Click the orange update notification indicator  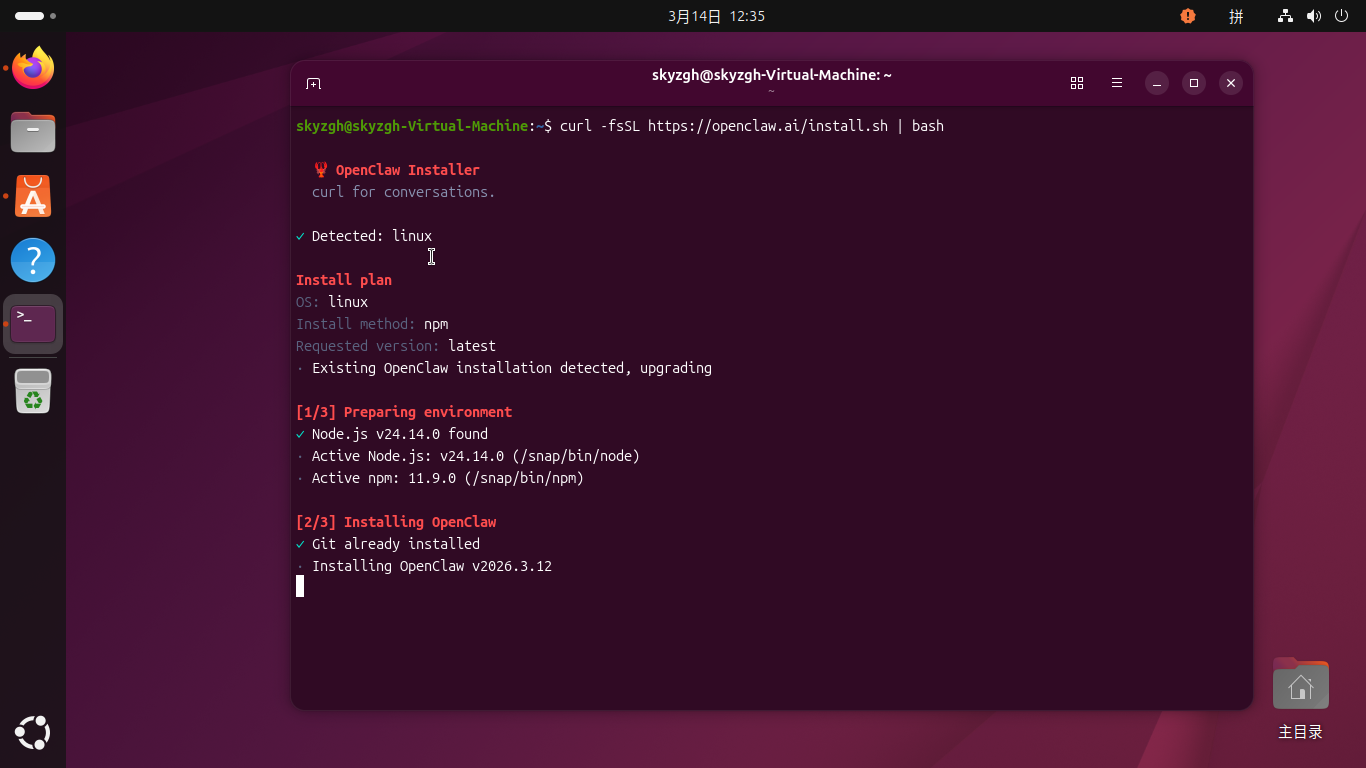point(1187,16)
